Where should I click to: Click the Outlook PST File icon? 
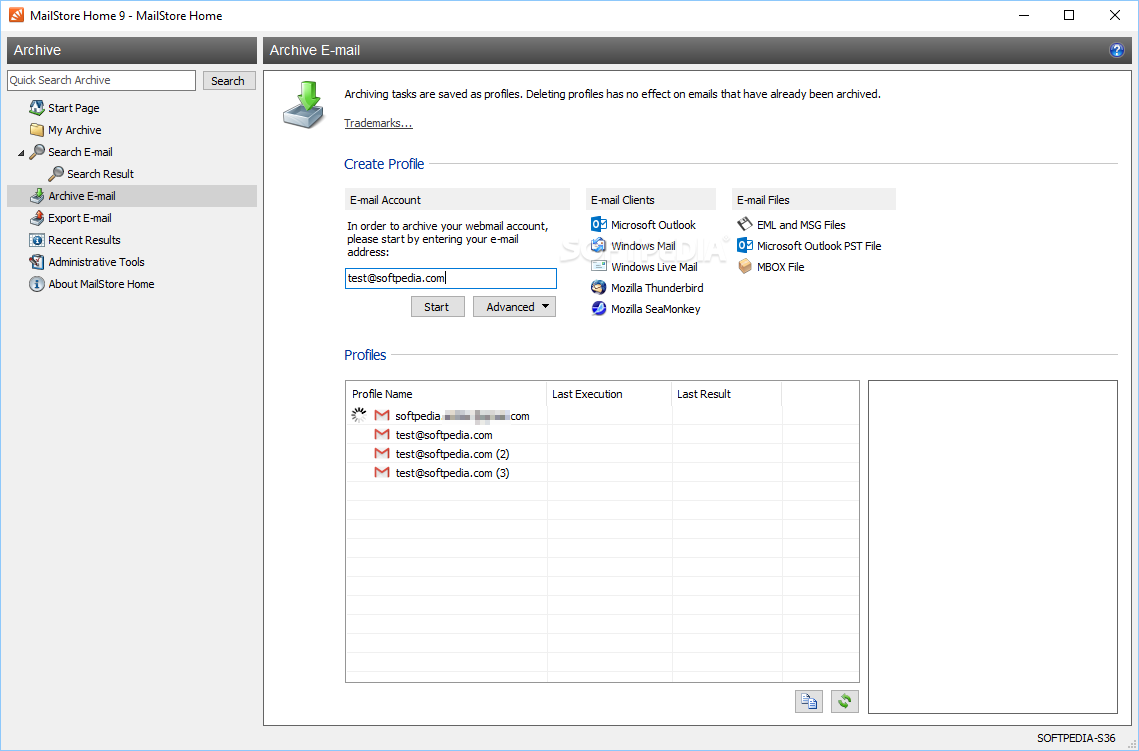(745, 245)
